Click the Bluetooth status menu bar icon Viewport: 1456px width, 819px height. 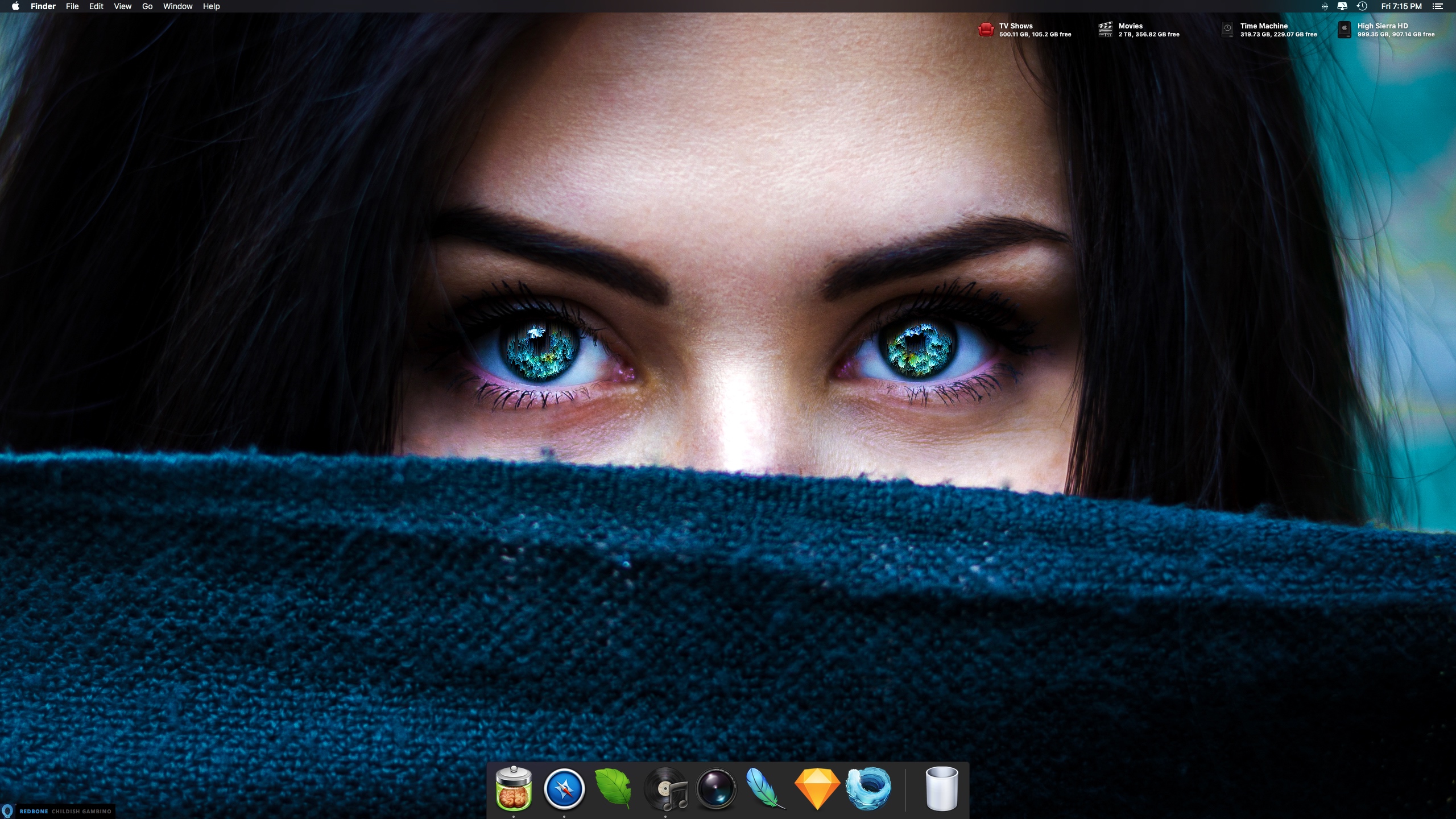click(1325, 6)
